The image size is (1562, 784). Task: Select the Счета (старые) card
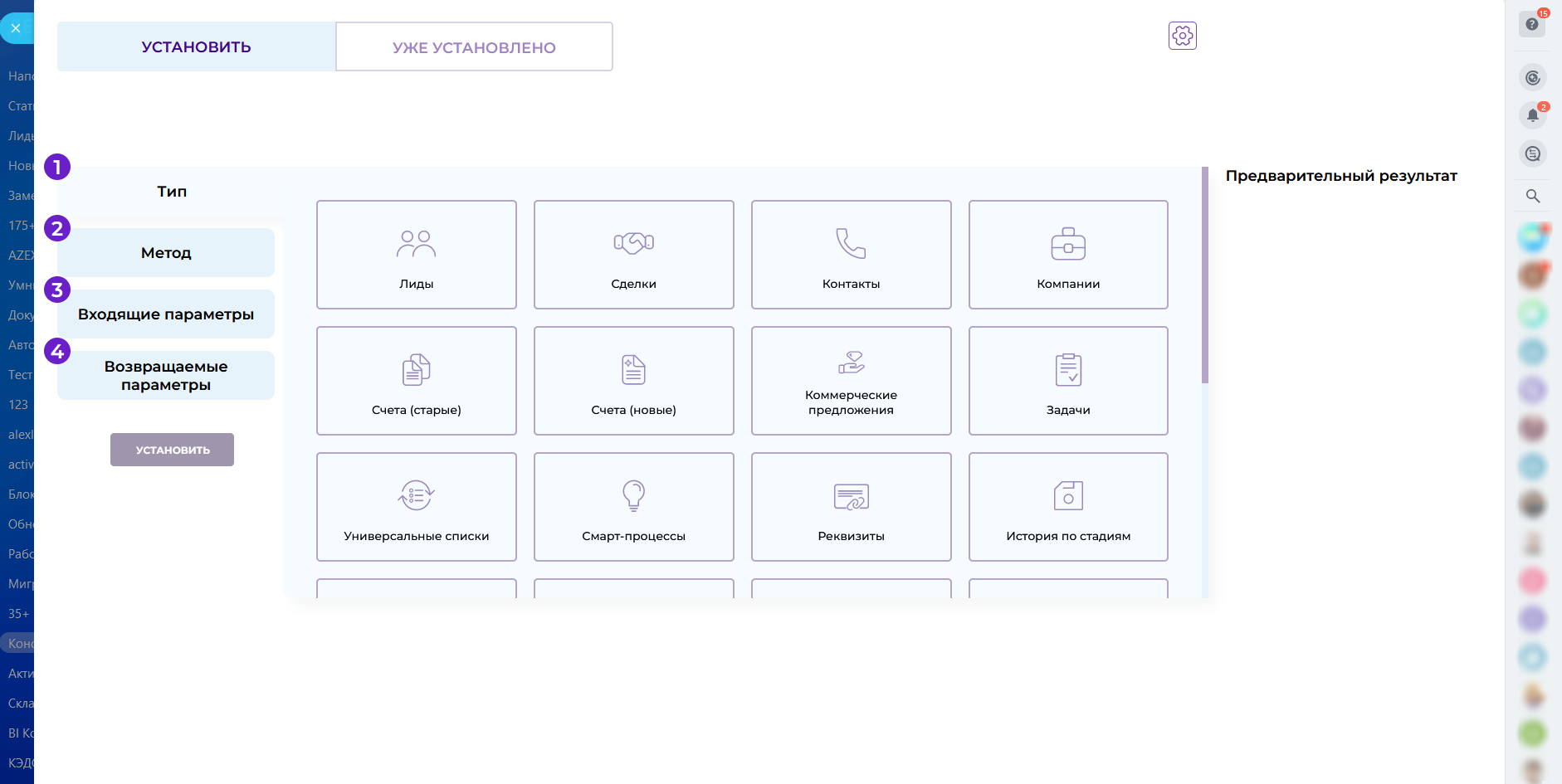[417, 381]
